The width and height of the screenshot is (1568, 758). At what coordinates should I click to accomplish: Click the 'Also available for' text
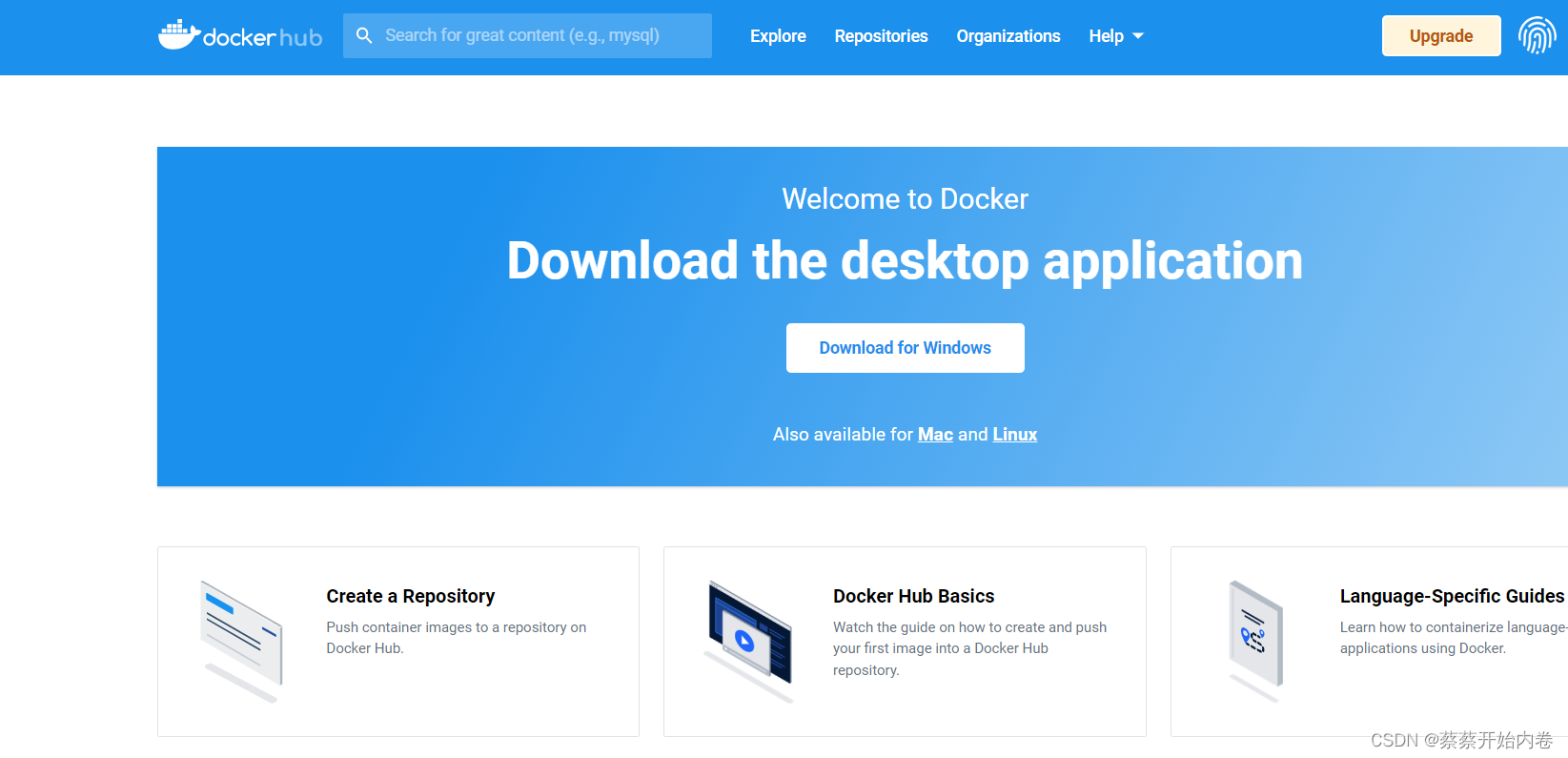(x=843, y=435)
